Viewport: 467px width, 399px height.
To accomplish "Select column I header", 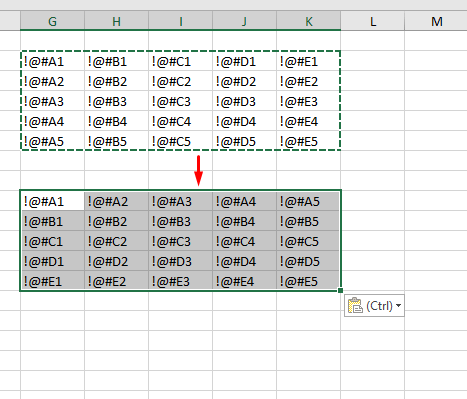I will click(x=180, y=21).
